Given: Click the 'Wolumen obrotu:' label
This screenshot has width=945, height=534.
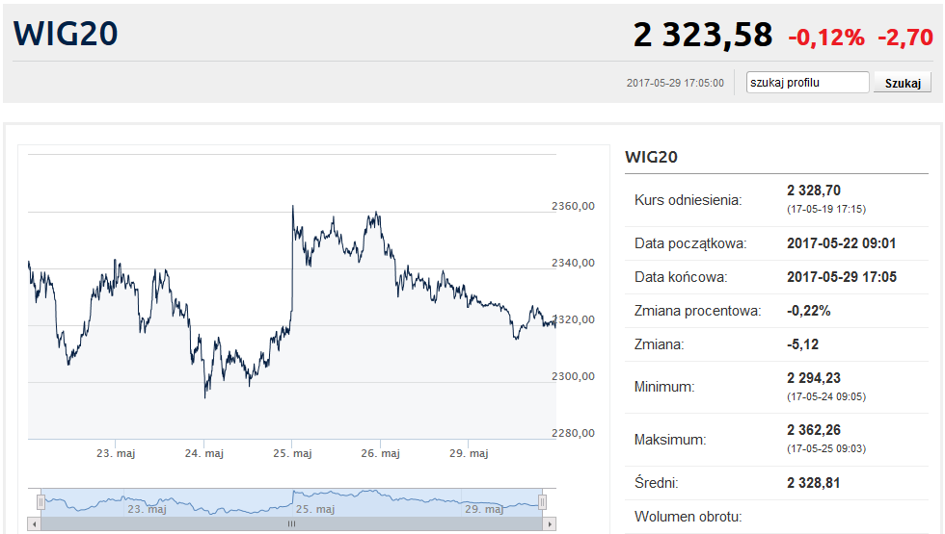Looking at the screenshot, I should click(688, 517).
